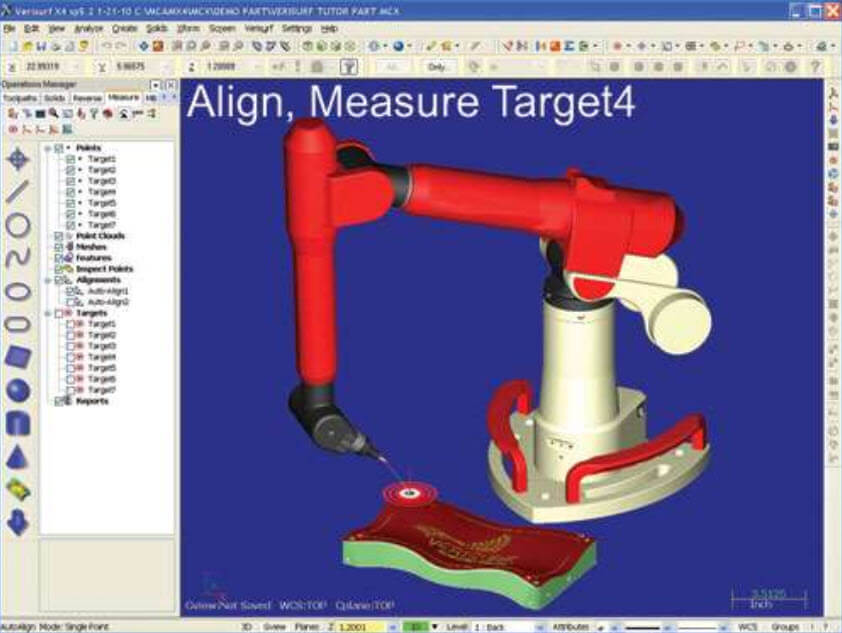This screenshot has width=842, height=633.
Task: Click the Gview button in status bar
Action: coord(274,627)
